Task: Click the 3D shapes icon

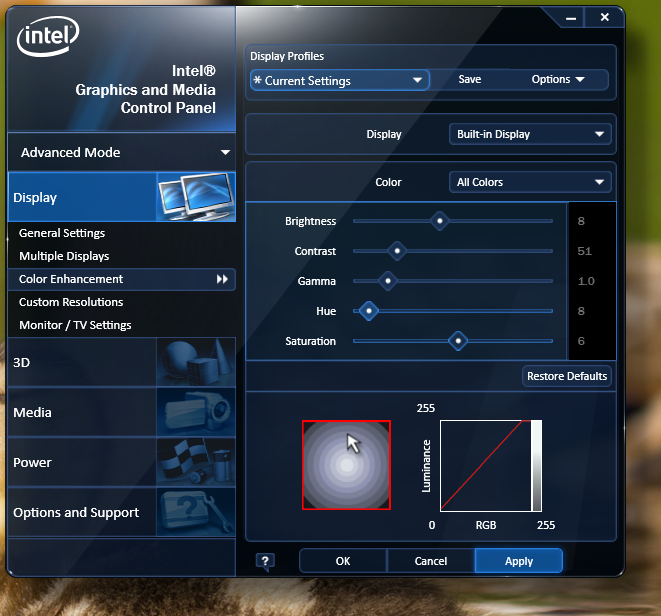Action: 196,362
